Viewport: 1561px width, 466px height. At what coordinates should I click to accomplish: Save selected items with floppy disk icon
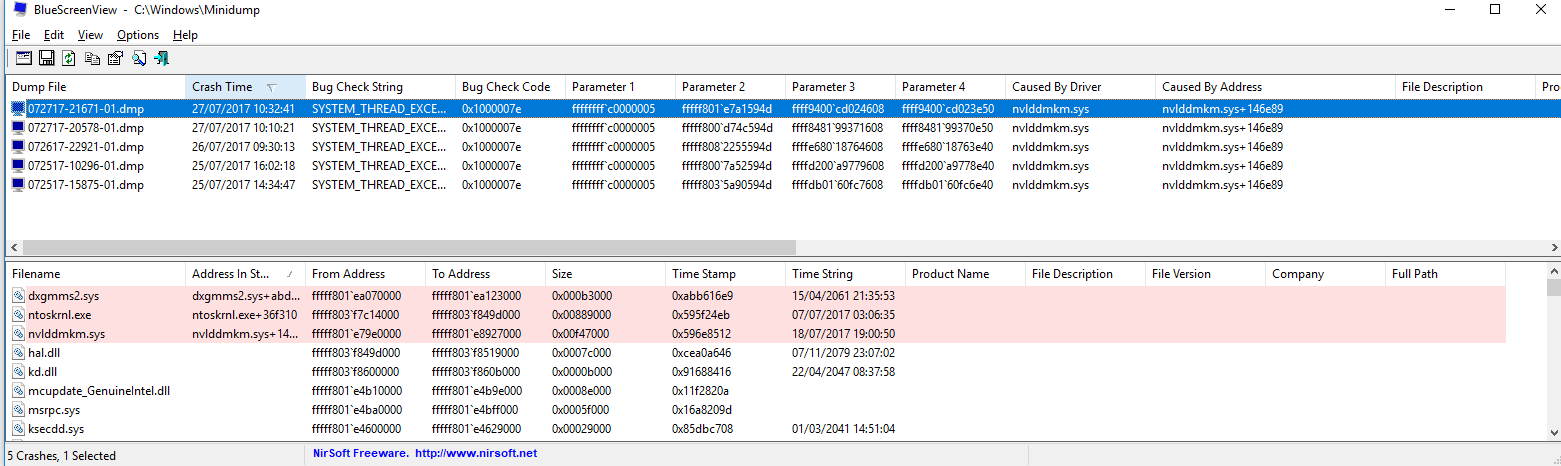tap(46, 59)
